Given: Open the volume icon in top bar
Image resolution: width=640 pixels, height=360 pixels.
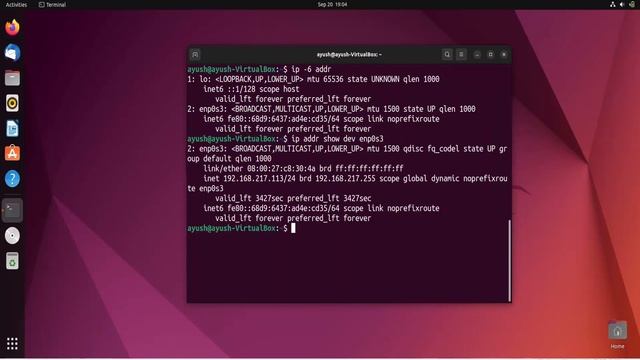Looking at the screenshot, I should click(x=622, y=4).
